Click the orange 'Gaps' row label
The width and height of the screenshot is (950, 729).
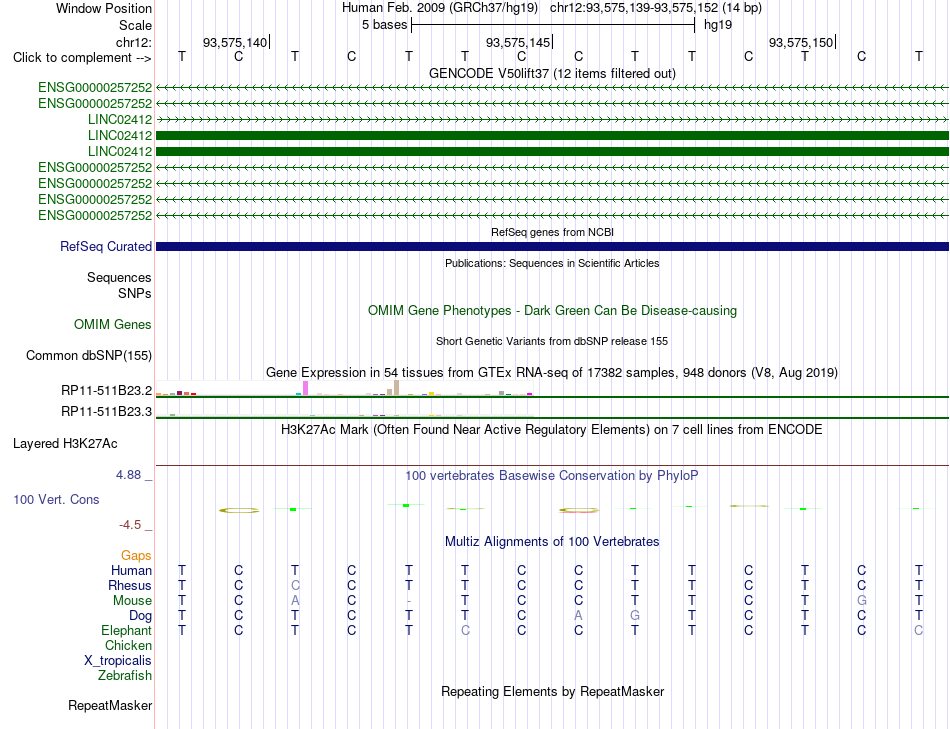(x=136, y=555)
